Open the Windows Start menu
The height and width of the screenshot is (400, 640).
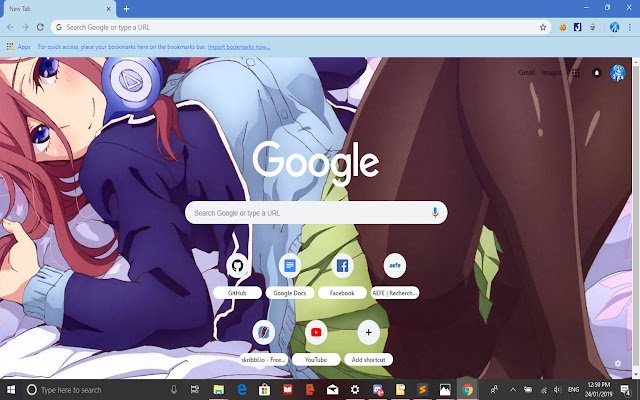(x=11, y=390)
